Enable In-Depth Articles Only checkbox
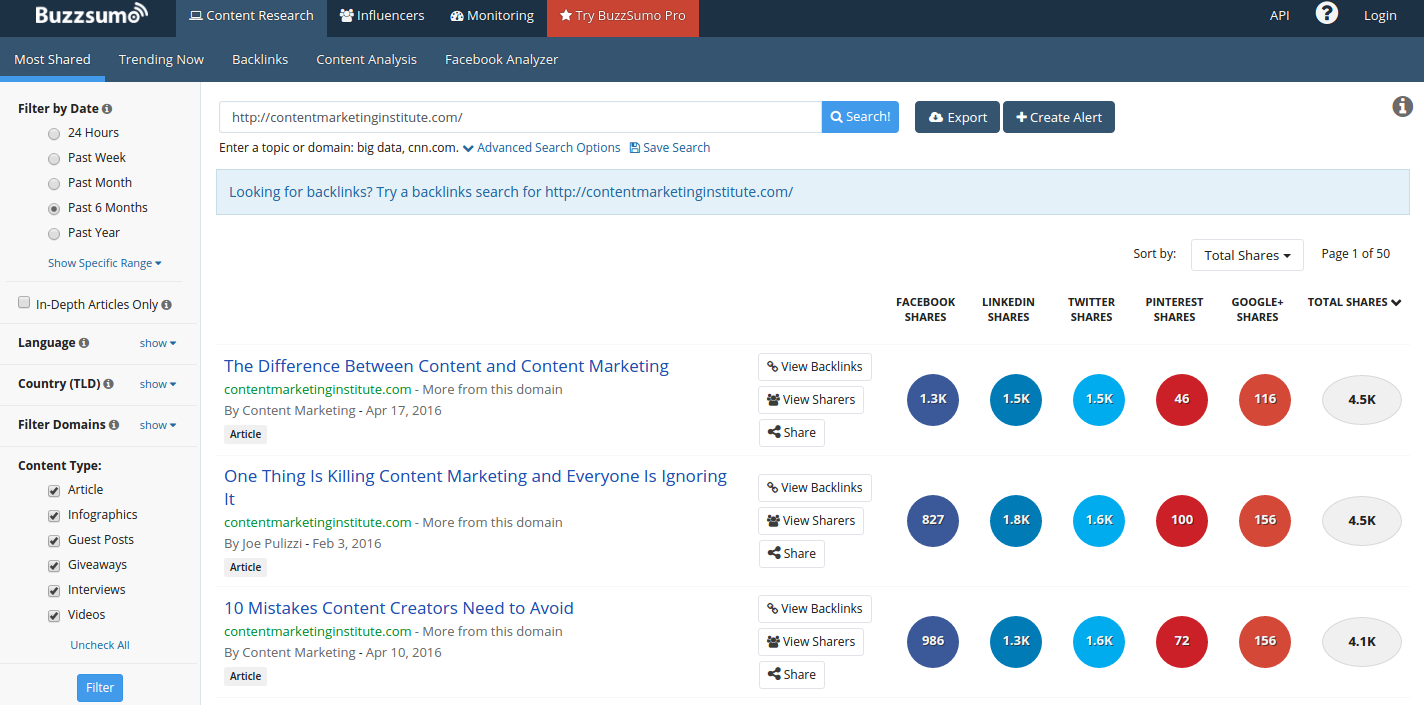1424x705 pixels. pos(24,303)
